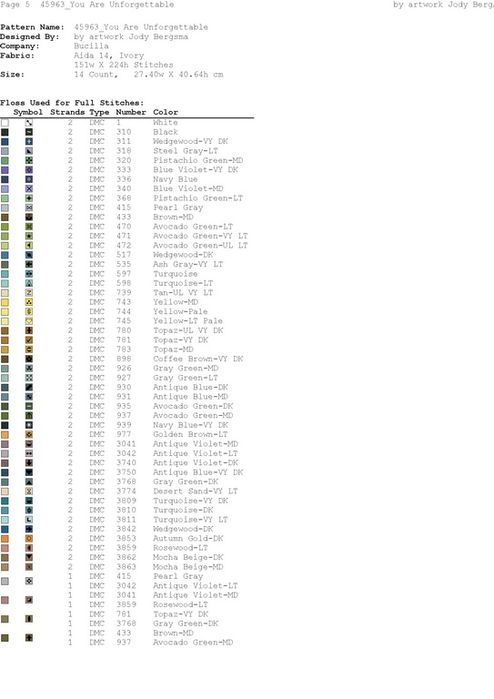
Task: Click the floss number '3810'
Action: [x=126, y=510]
